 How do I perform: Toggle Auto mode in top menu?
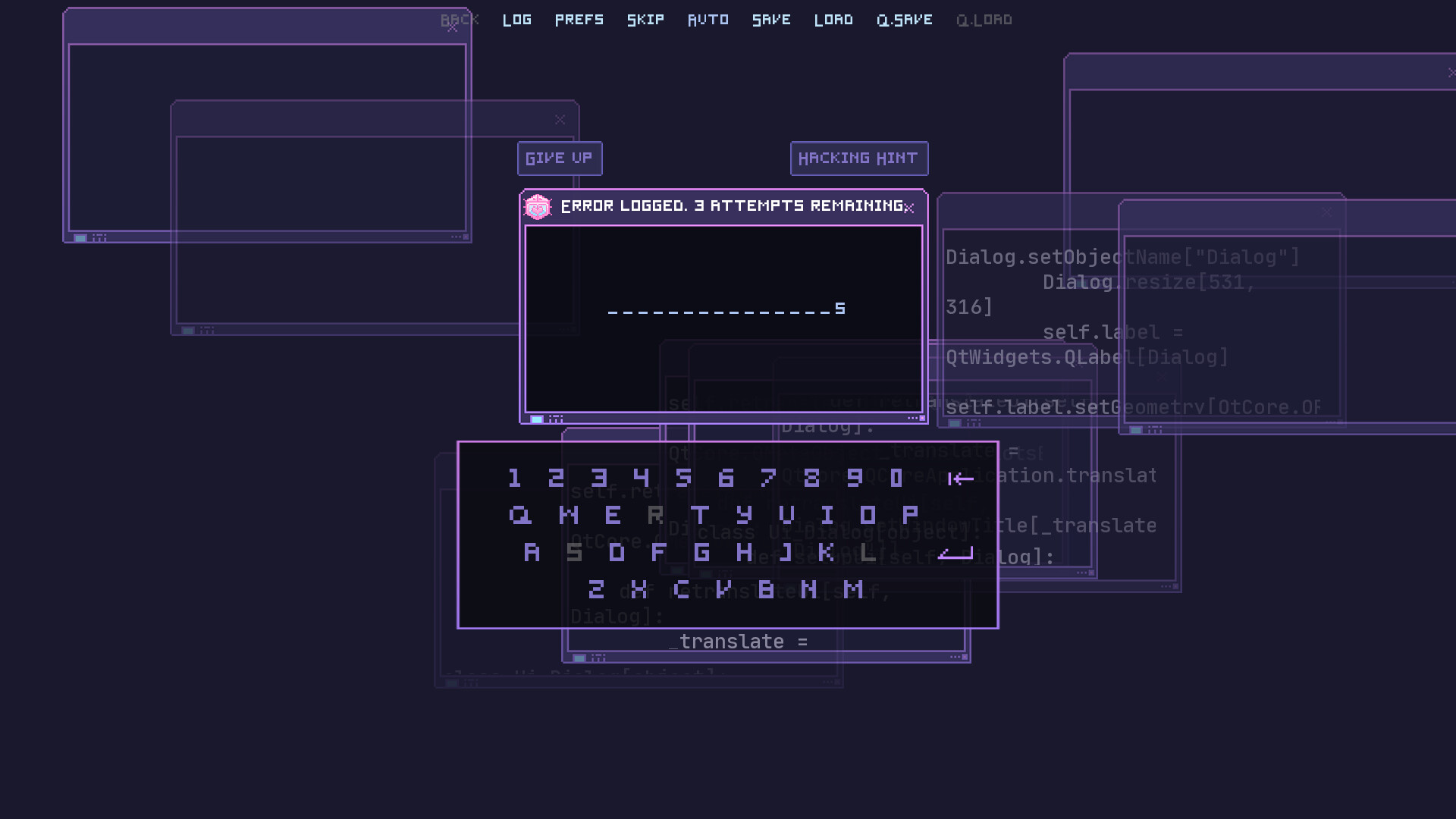(x=708, y=20)
